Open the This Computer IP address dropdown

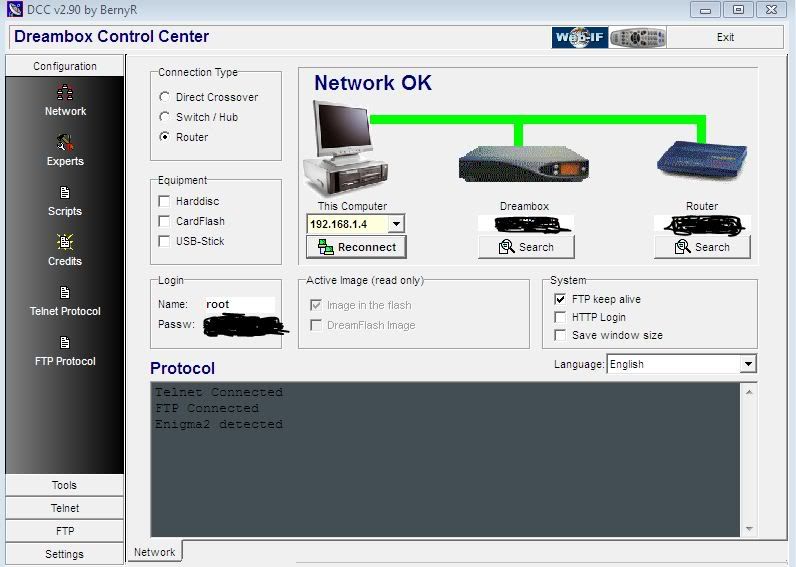pyautogui.click(x=396, y=224)
